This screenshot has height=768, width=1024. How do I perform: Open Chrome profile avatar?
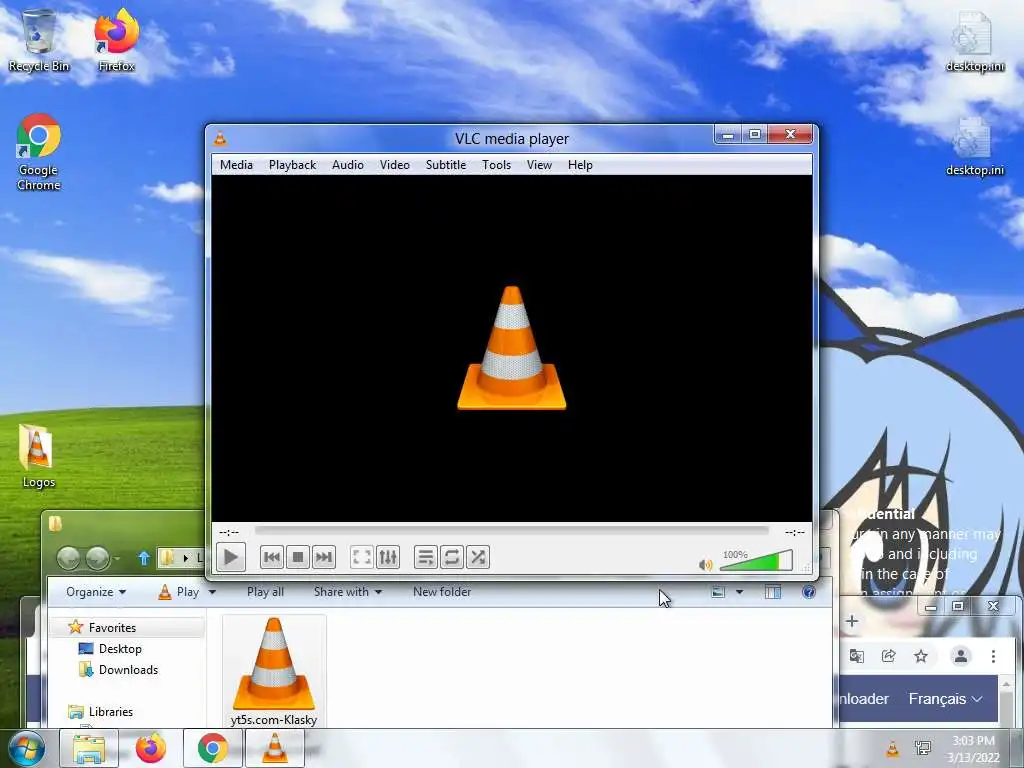[961, 656]
